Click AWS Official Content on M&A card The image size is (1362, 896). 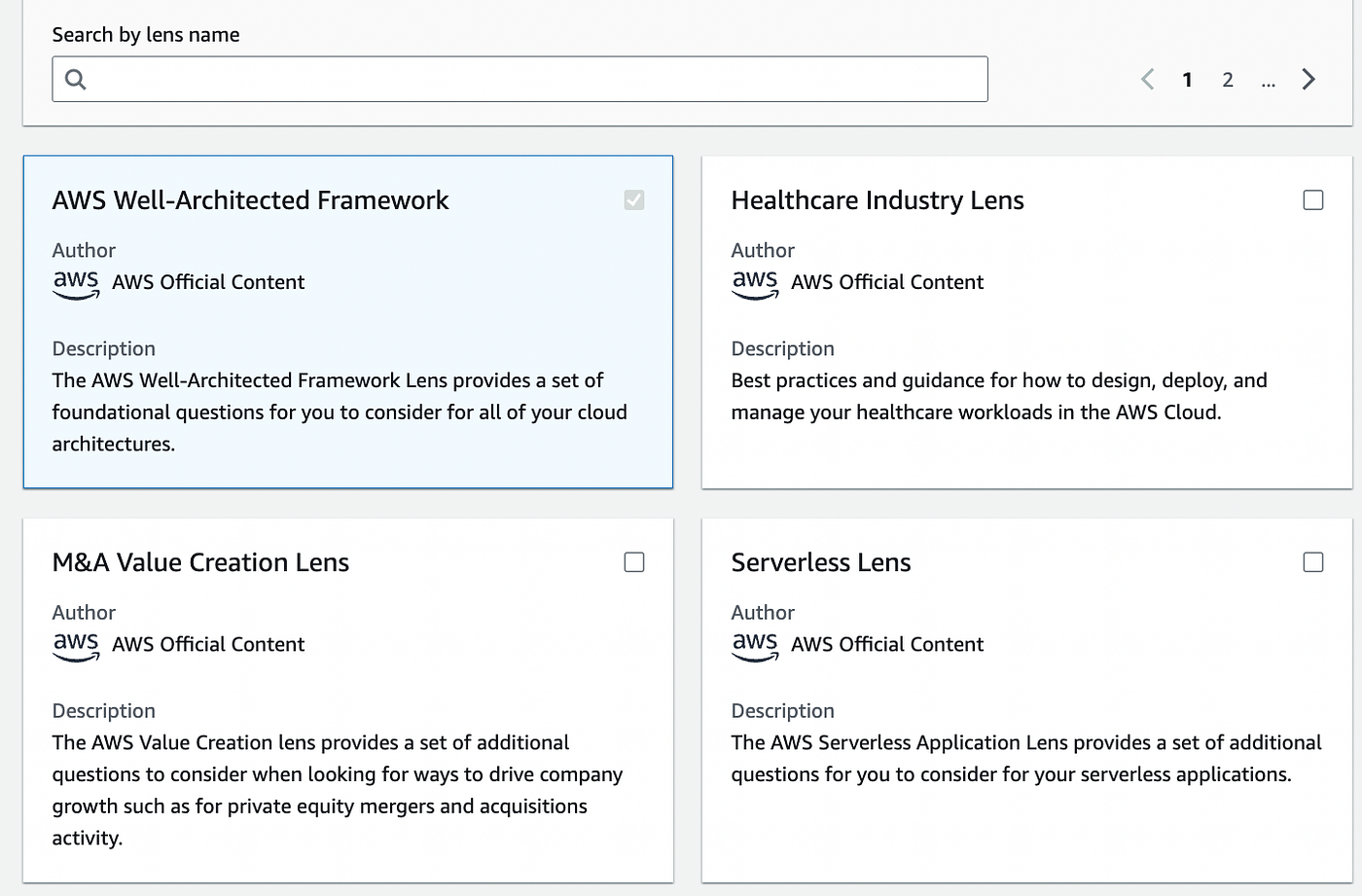pos(208,644)
